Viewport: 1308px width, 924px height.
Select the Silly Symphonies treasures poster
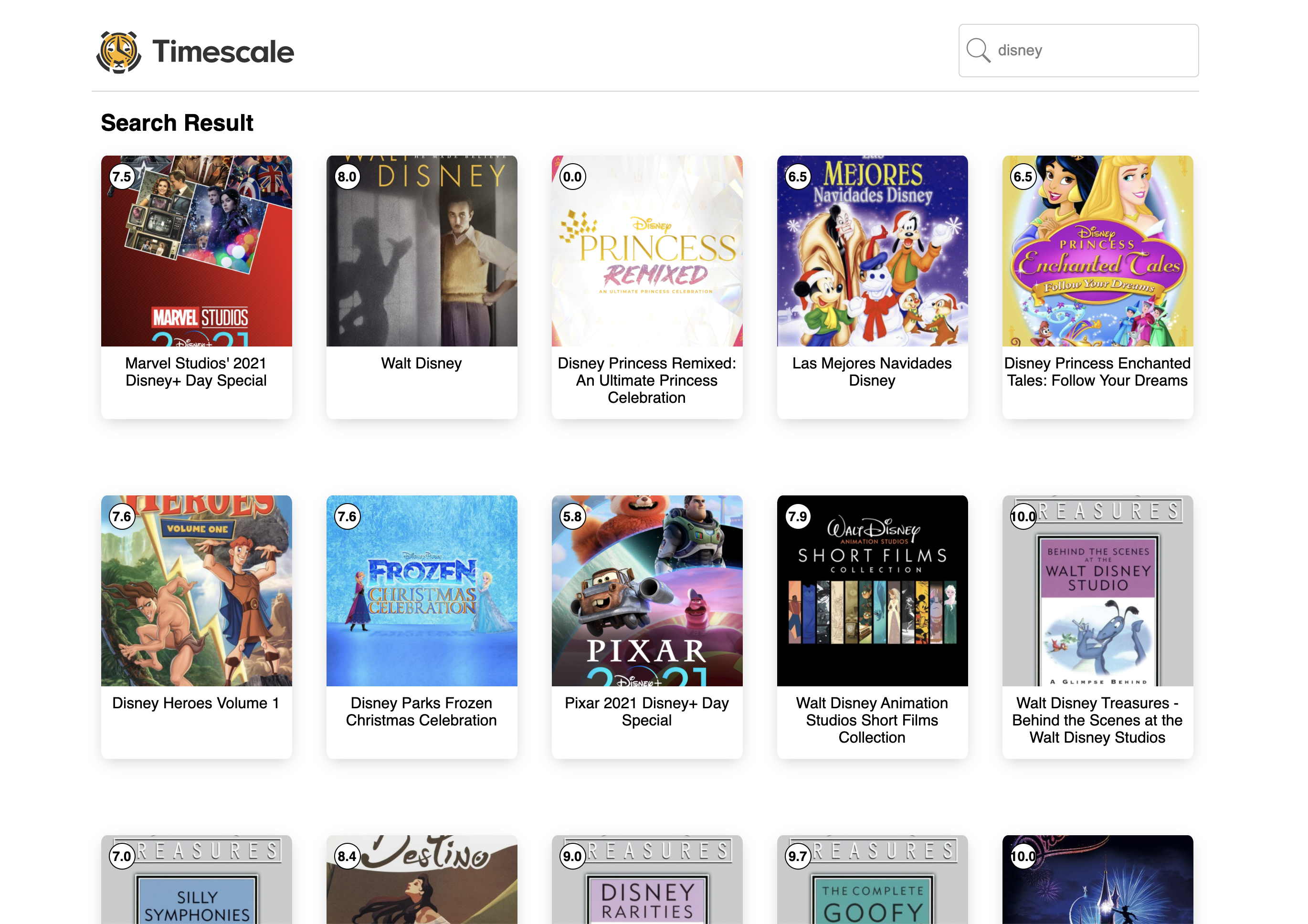click(x=196, y=882)
